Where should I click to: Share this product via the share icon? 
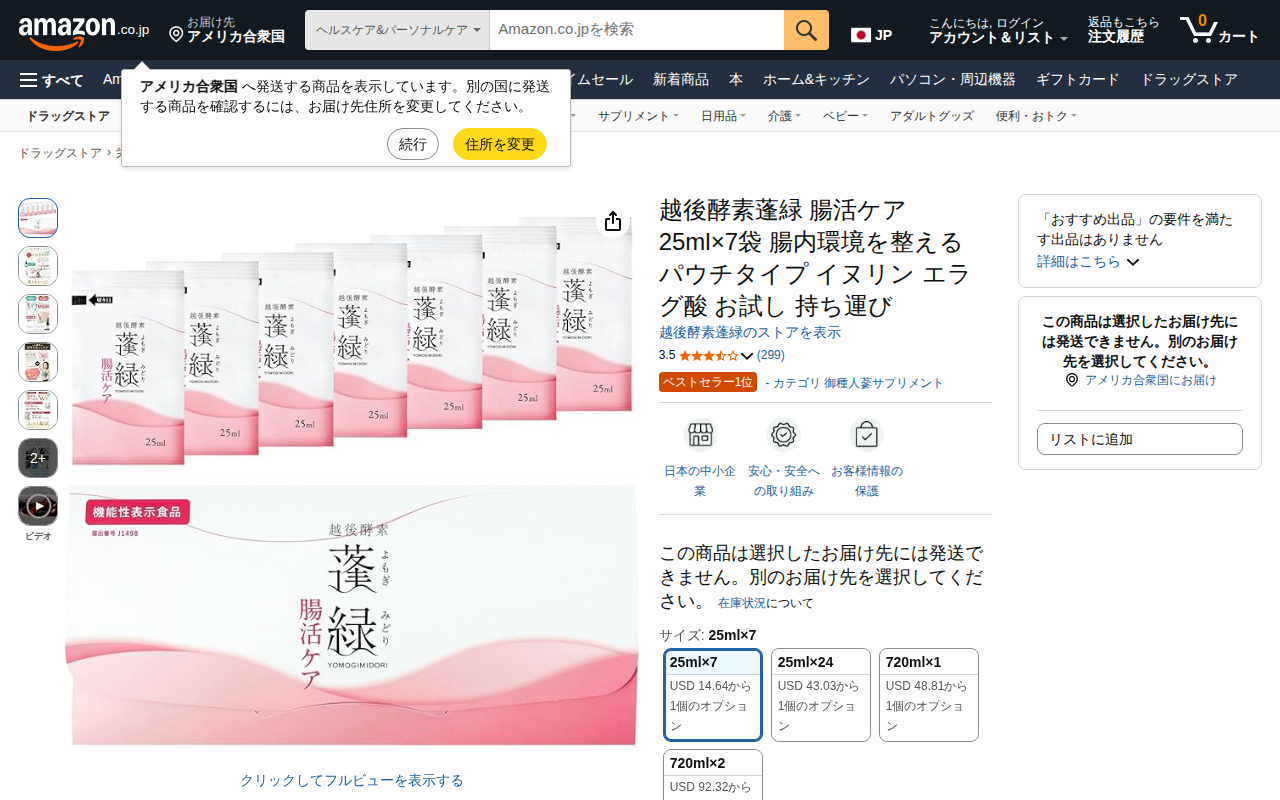[613, 222]
